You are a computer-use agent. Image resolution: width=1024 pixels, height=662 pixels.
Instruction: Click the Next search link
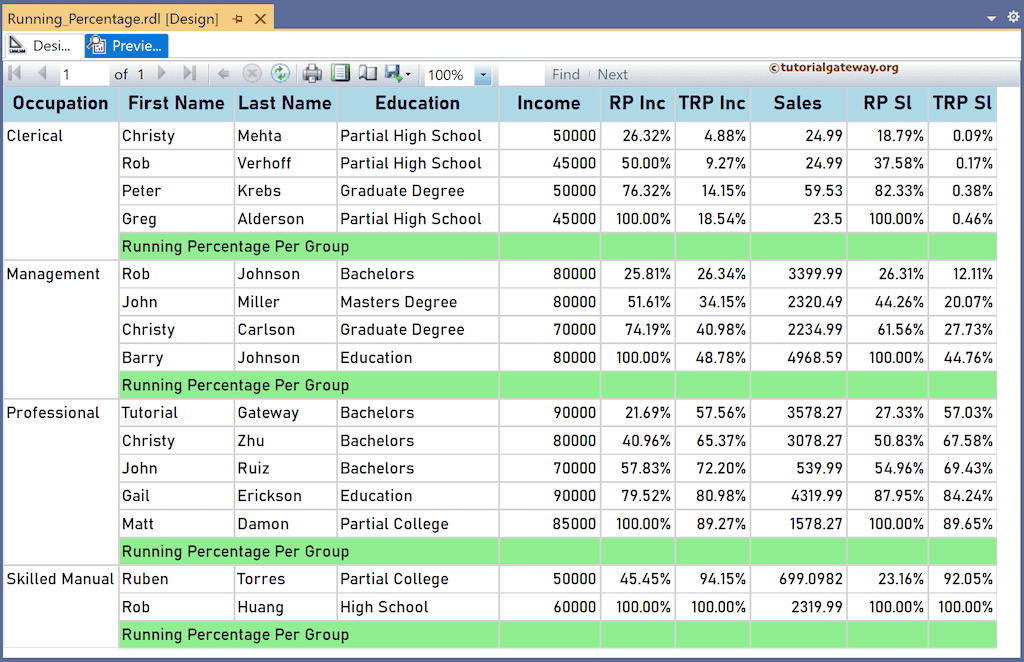tap(612, 73)
